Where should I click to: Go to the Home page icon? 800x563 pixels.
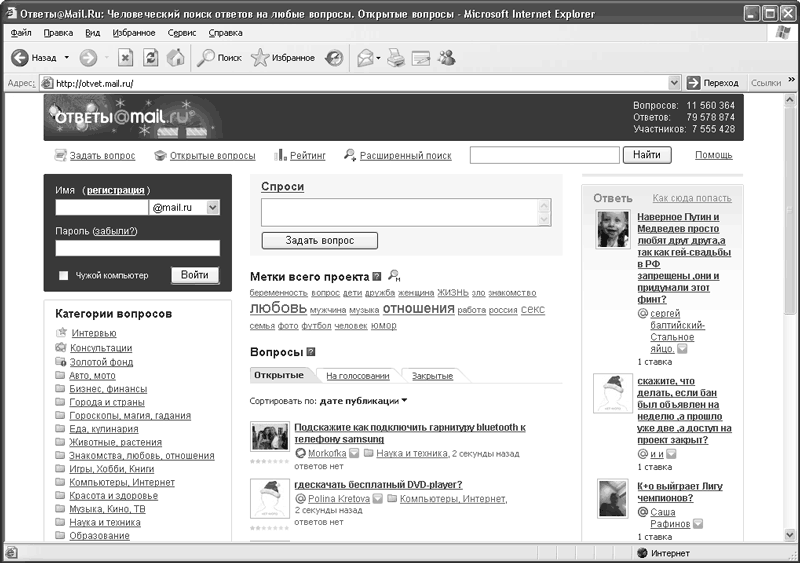click(x=176, y=58)
